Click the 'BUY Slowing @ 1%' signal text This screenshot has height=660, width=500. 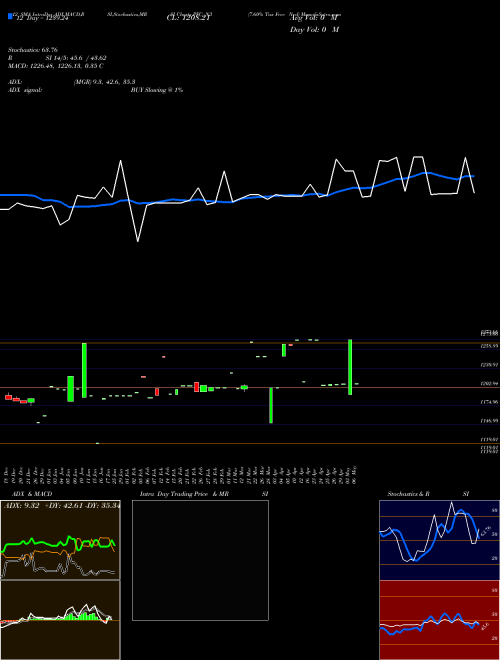pyautogui.click(x=157, y=90)
